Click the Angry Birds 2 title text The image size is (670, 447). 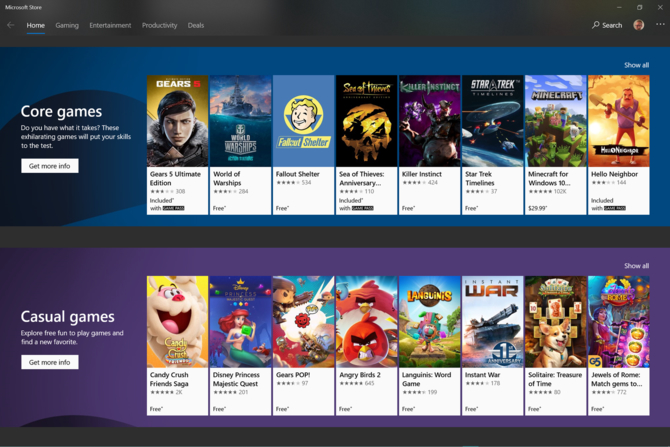click(360, 375)
